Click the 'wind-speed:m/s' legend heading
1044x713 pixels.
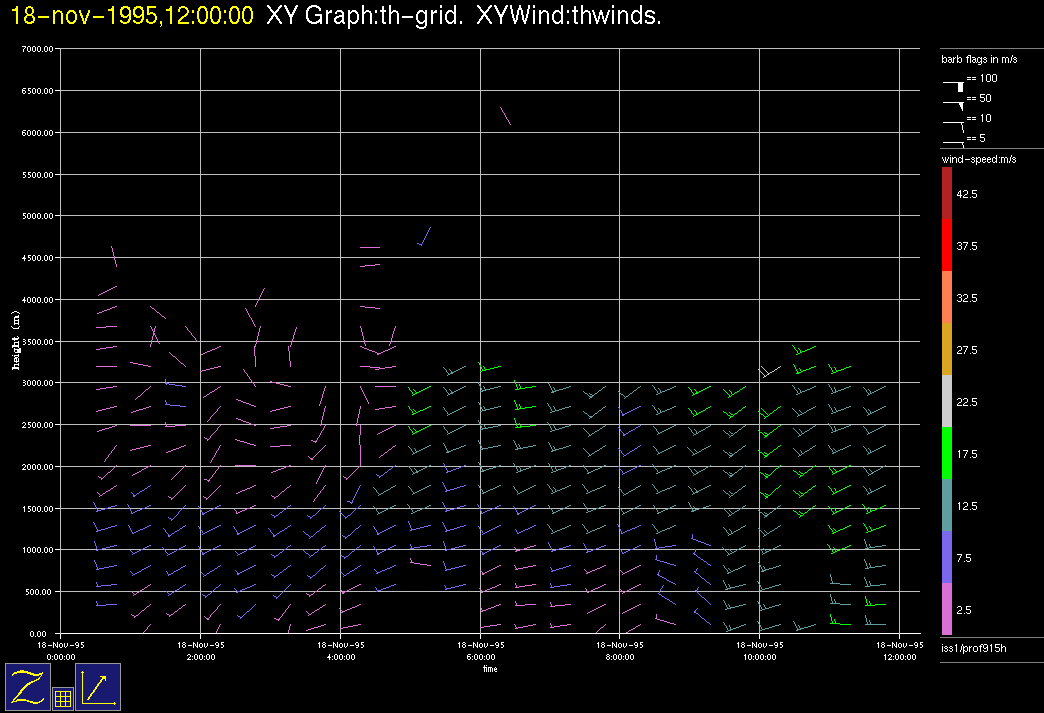[x=979, y=159]
